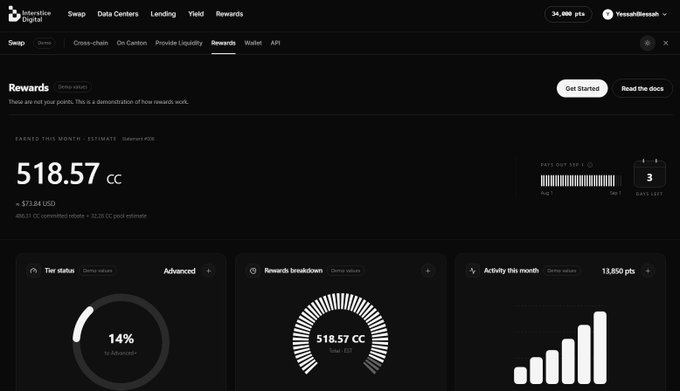The height and width of the screenshot is (391, 680).
Task: Open the Wallet tab
Action: (x=253, y=43)
